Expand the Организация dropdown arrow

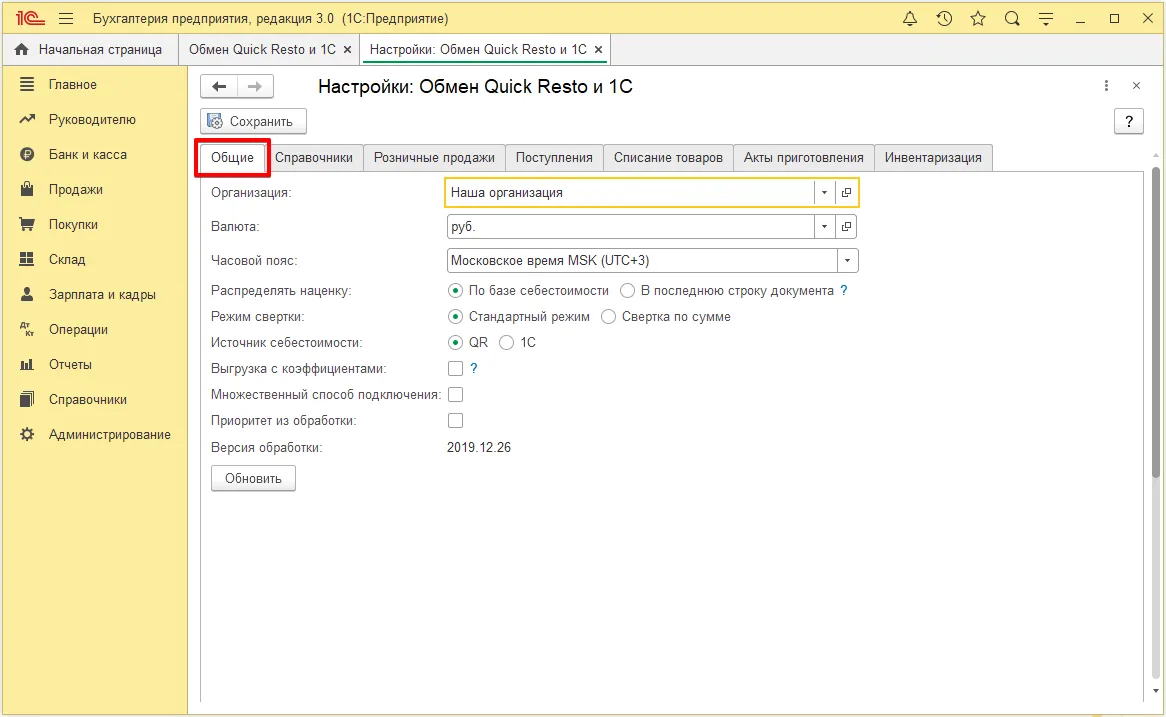pos(824,192)
